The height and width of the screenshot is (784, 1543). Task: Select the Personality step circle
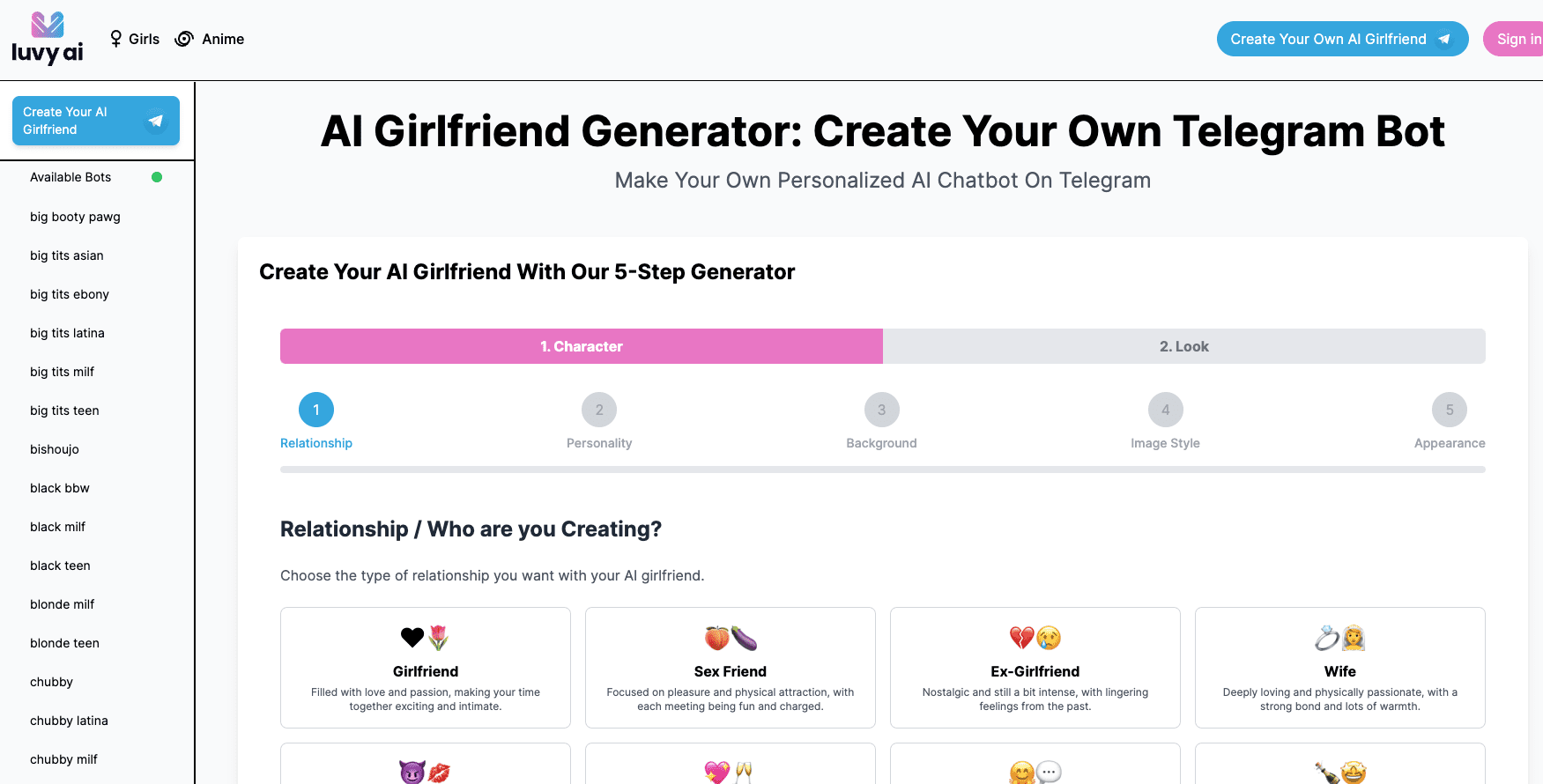coord(599,409)
